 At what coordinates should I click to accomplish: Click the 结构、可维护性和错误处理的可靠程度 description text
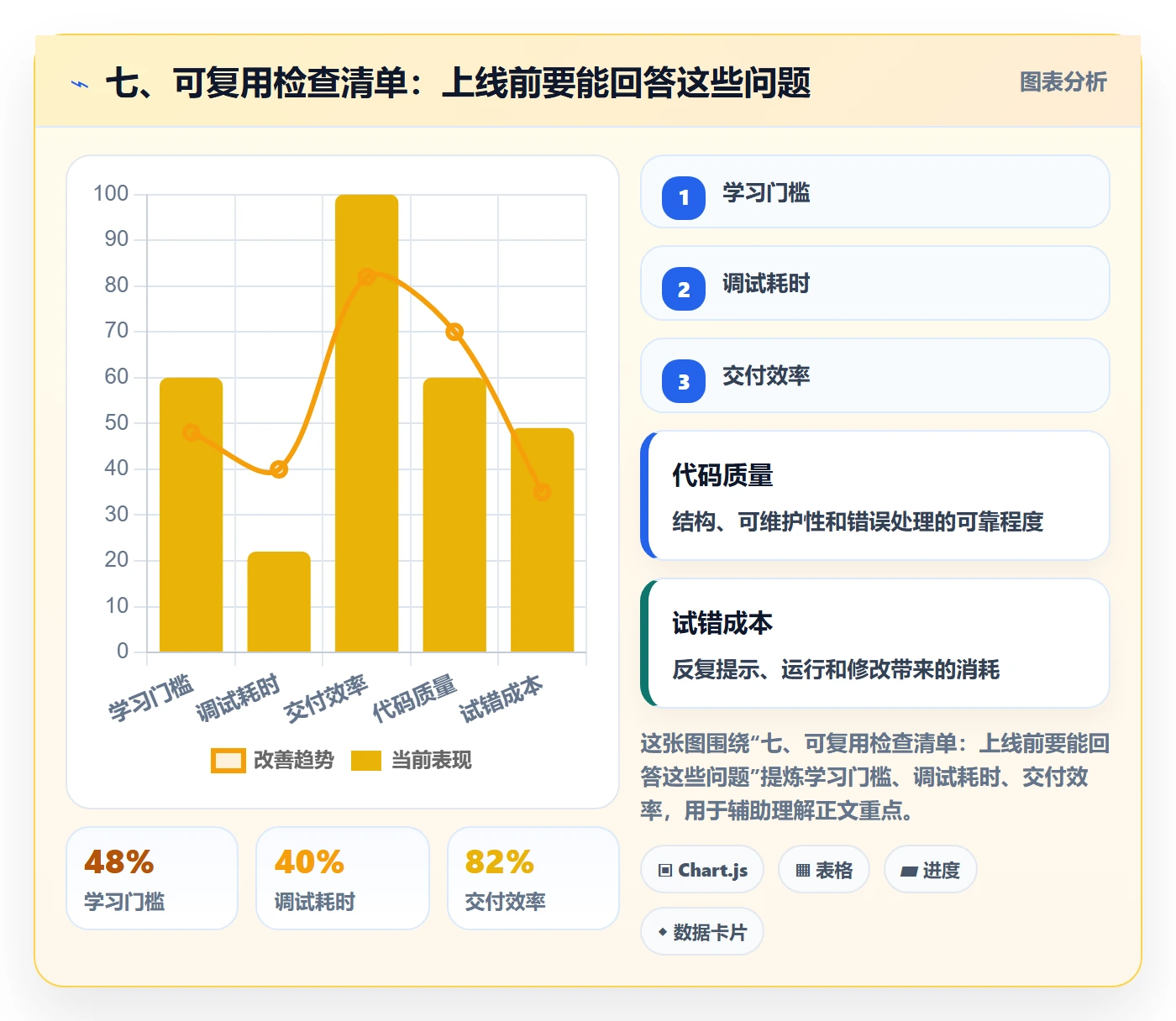click(858, 521)
